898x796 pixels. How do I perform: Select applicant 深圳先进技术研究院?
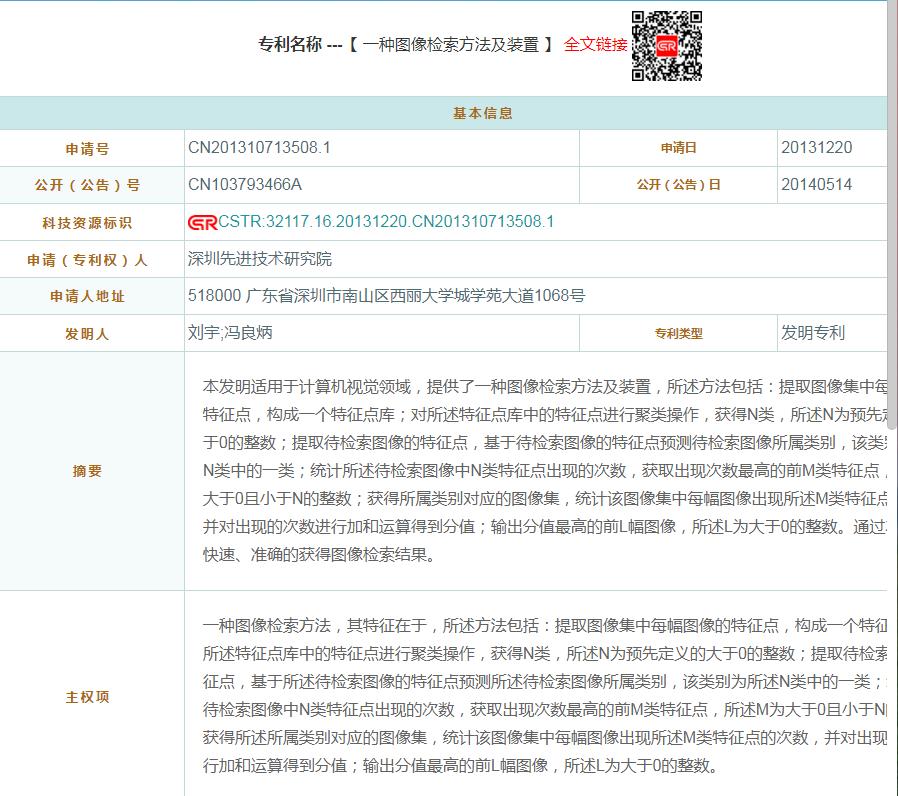point(260,259)
